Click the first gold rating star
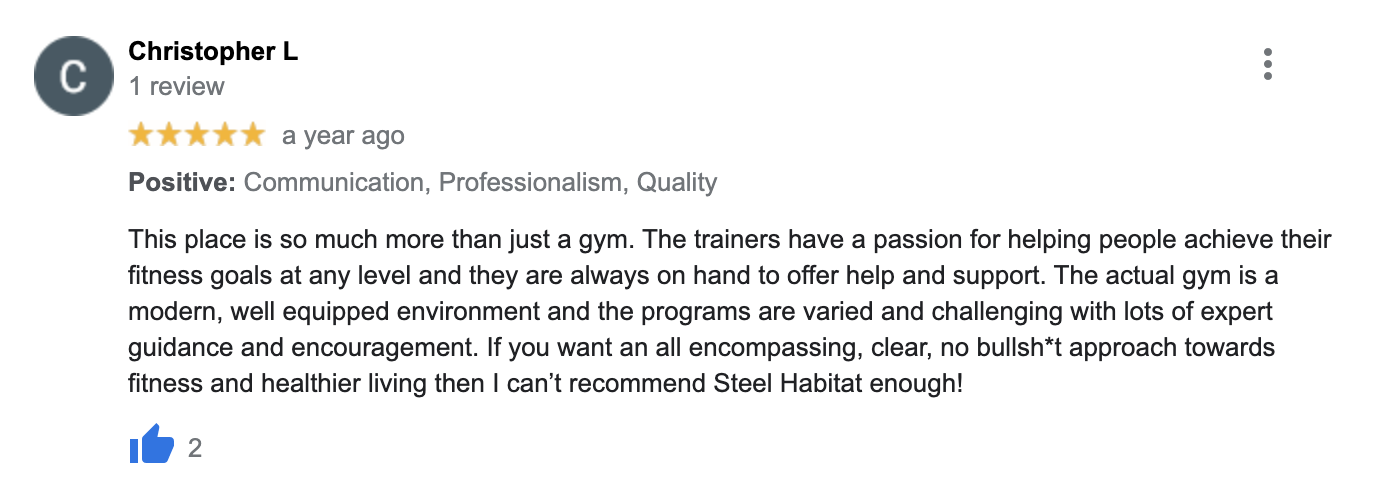The height and width of the screenshot is (490, 1398). point(141,135)
